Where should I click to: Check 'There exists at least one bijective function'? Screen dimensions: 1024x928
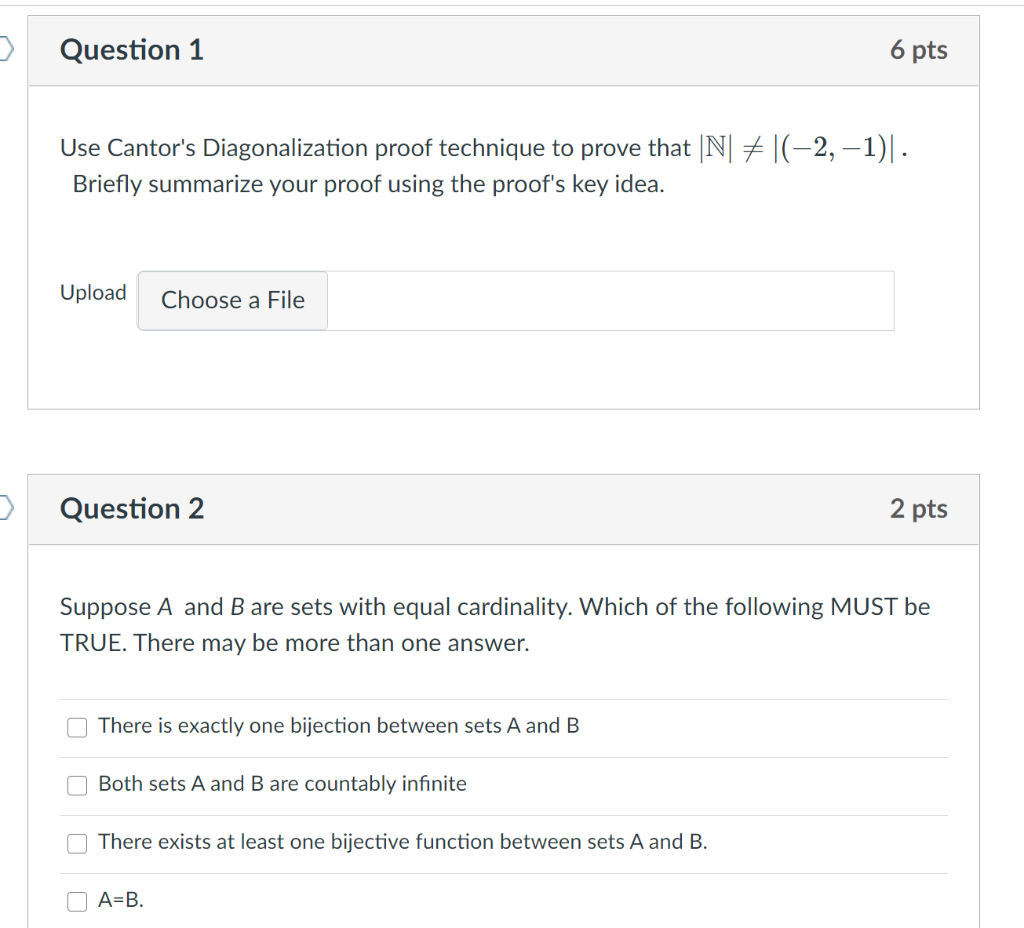(77, 843)
